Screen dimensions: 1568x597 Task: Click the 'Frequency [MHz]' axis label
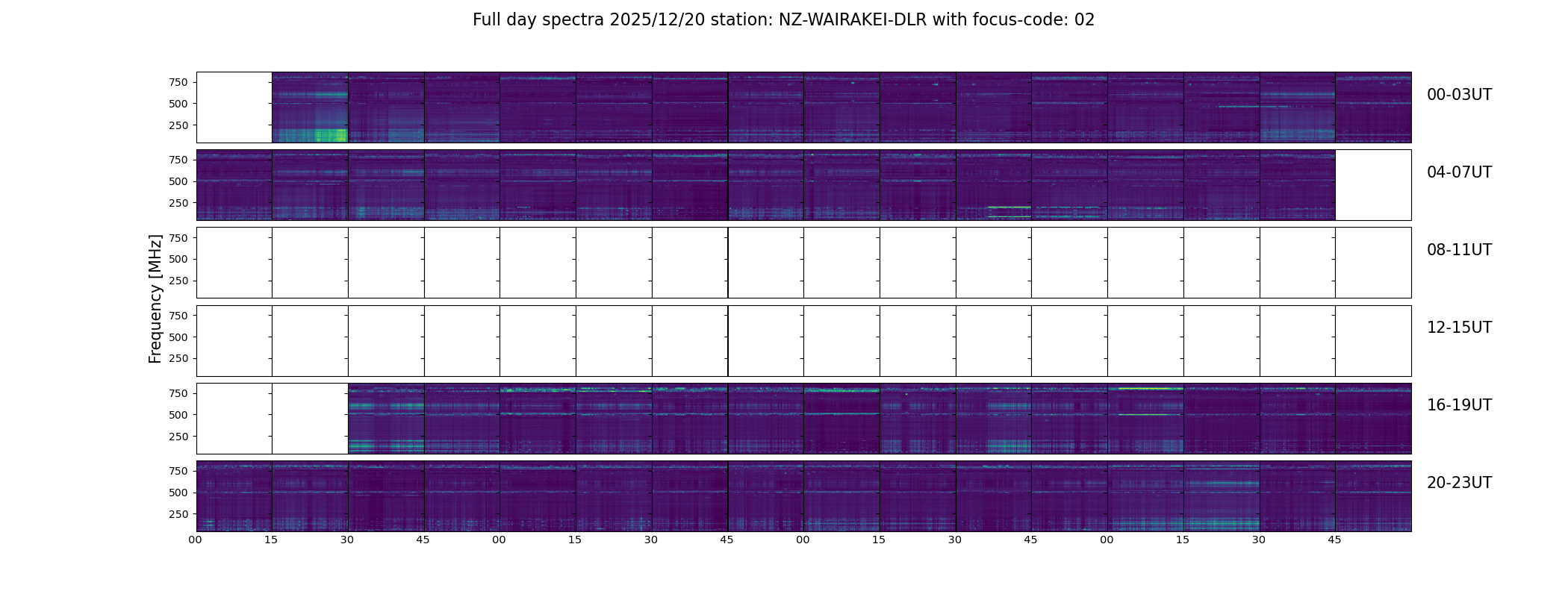point(155,299)
